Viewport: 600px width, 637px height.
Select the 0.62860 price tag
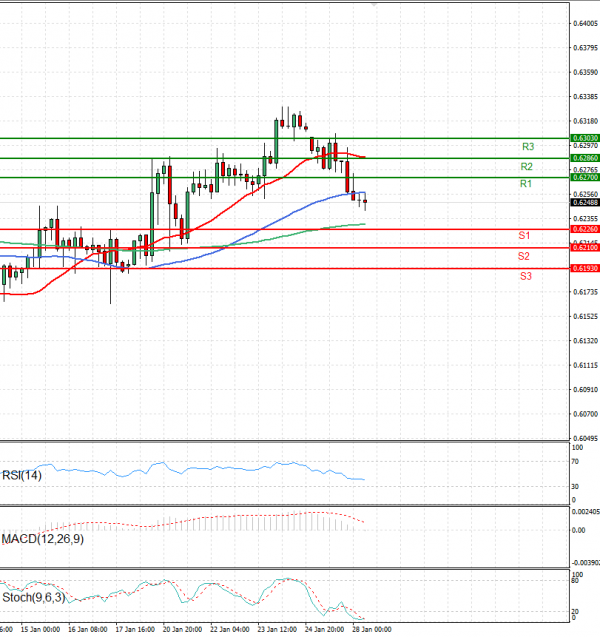[585, 158]
